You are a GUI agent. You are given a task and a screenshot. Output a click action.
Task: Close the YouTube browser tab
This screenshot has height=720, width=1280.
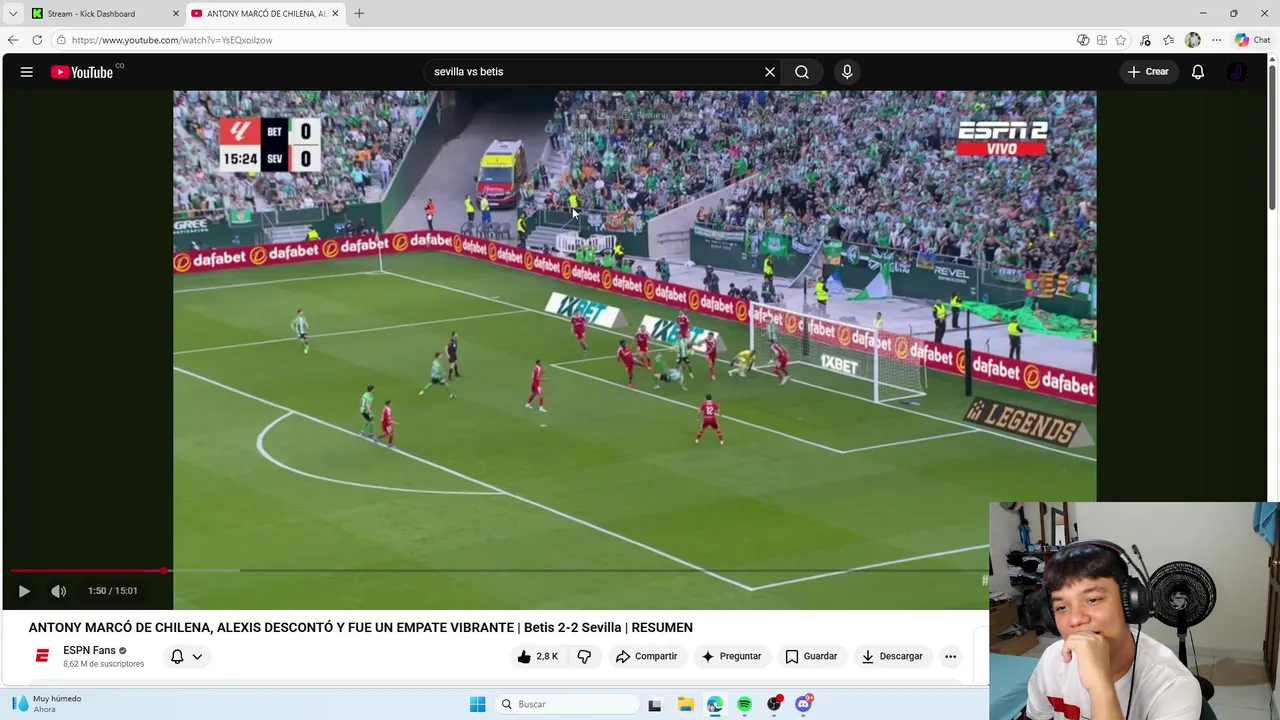point(335,14)
